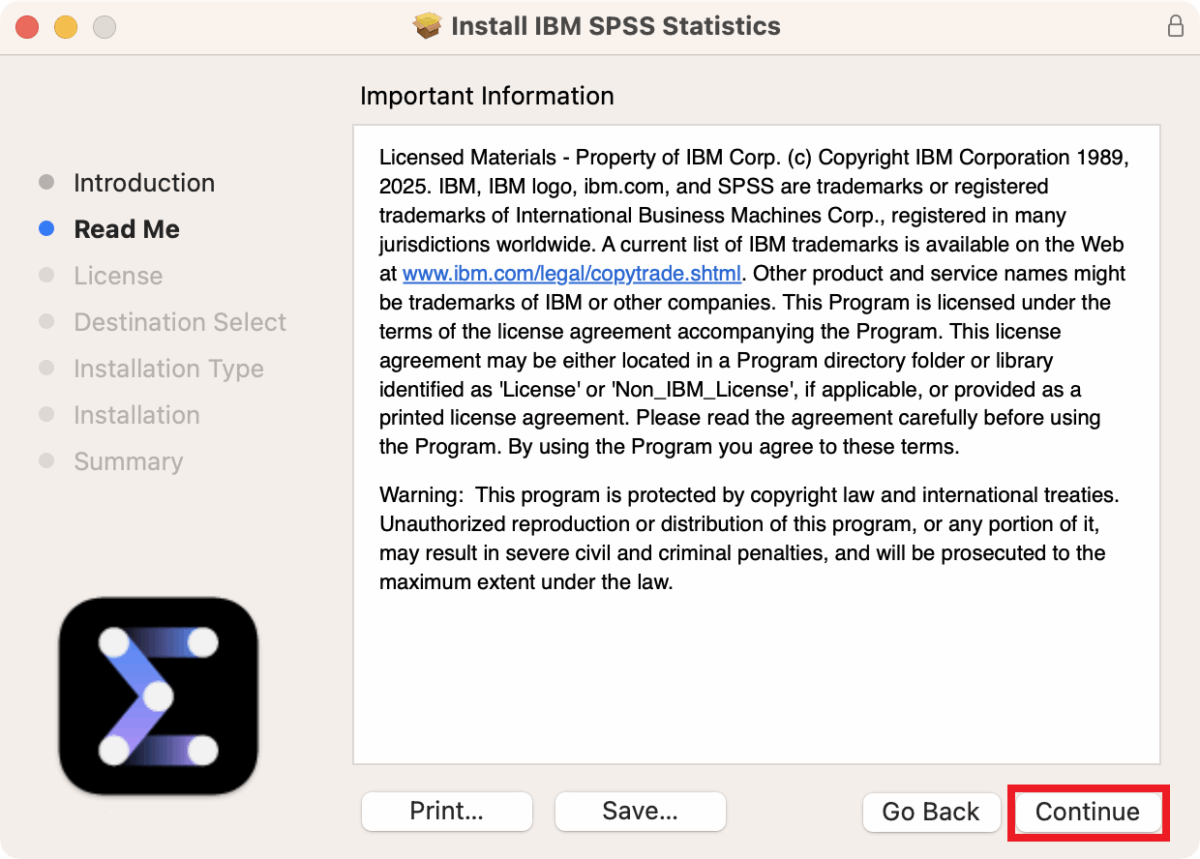The height and width of the screenshot is (859, 1200).
Task: Click the Introduction step indicator dot
Action: coord(47,183)
